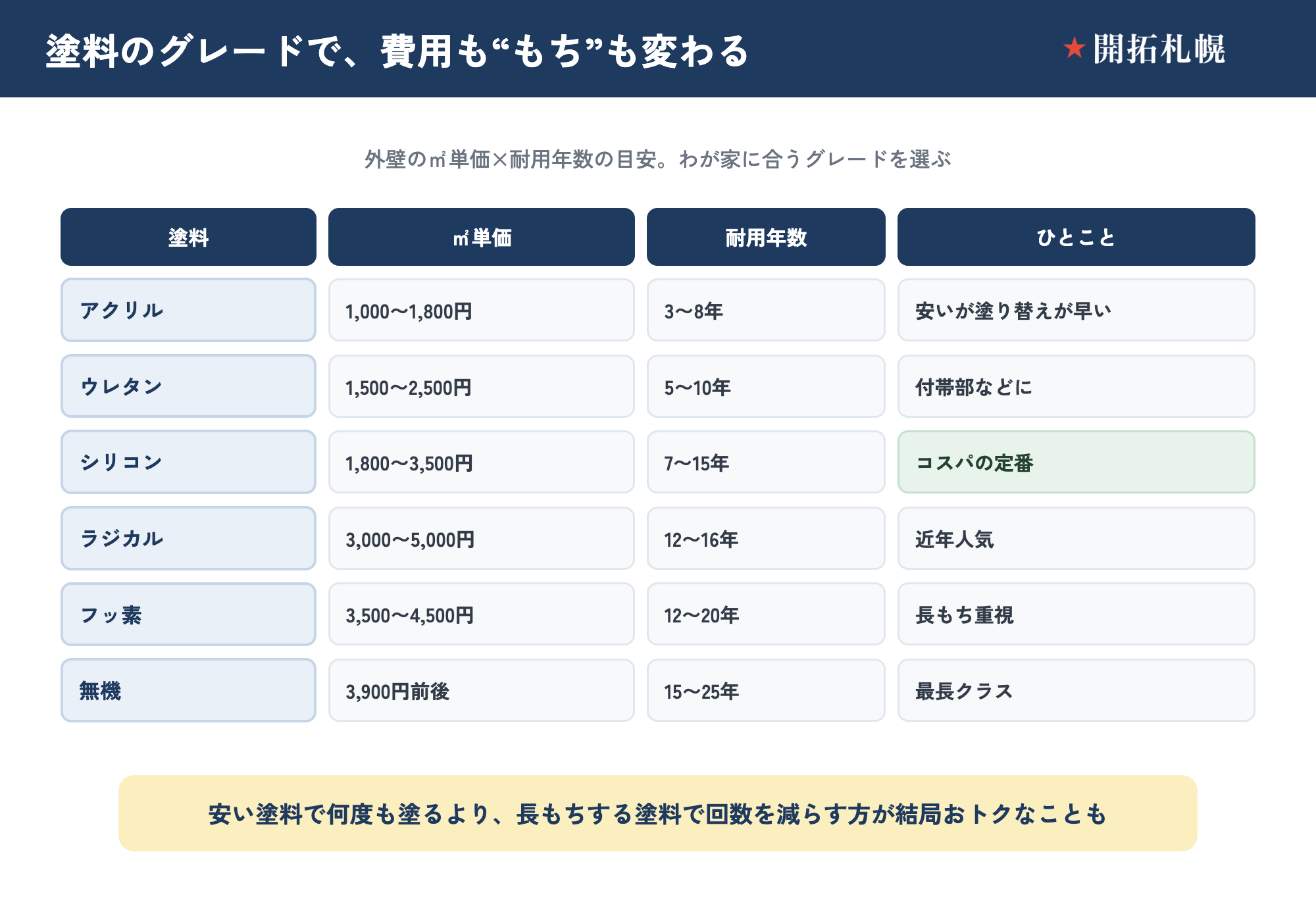Click the 無機 row label
The height and width of the screenshot is (908, 1316).
pyautogui.click(x=188, y=690)
